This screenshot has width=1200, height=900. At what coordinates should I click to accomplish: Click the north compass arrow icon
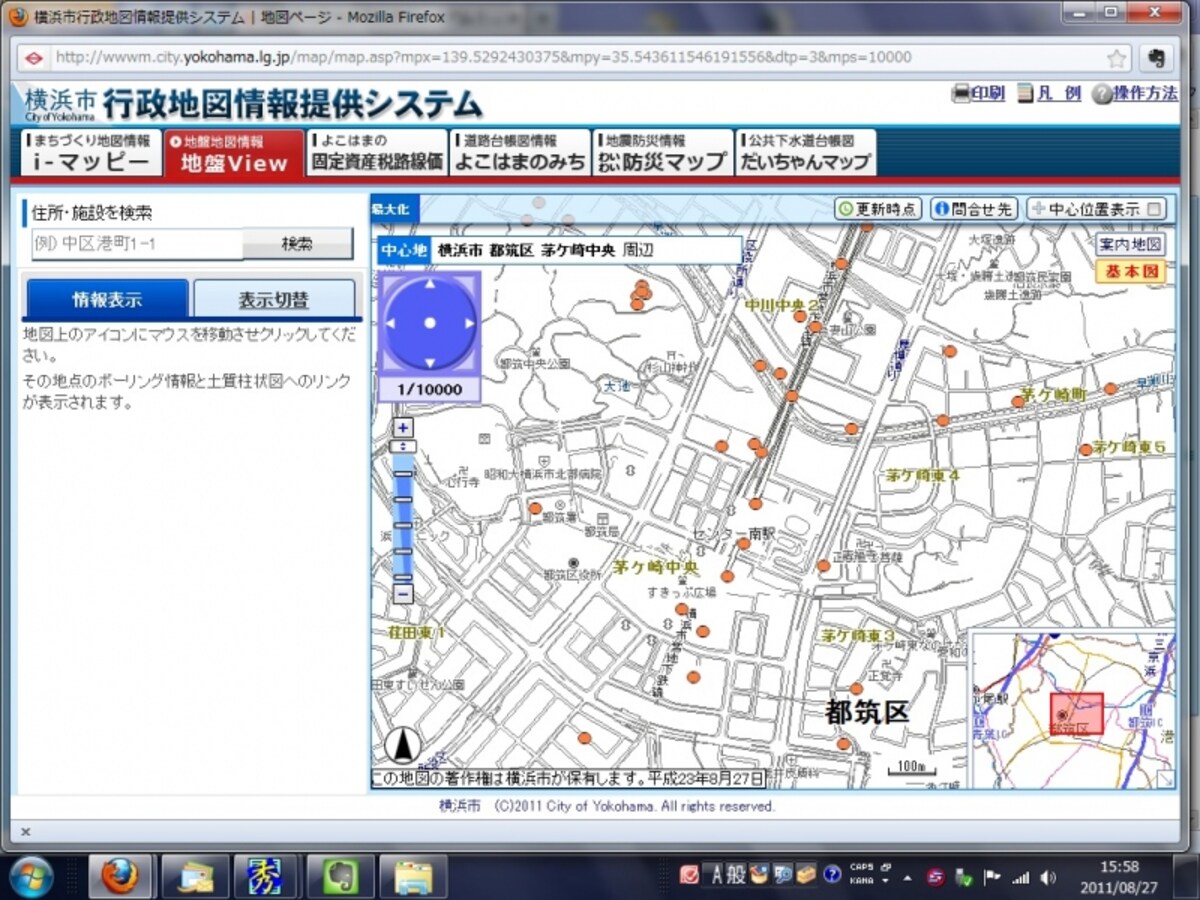click(403, 745)
